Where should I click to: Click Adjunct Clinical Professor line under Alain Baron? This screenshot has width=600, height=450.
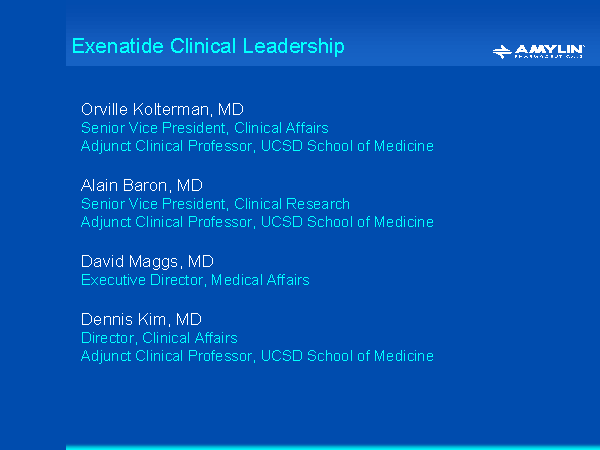click(257, 222)
